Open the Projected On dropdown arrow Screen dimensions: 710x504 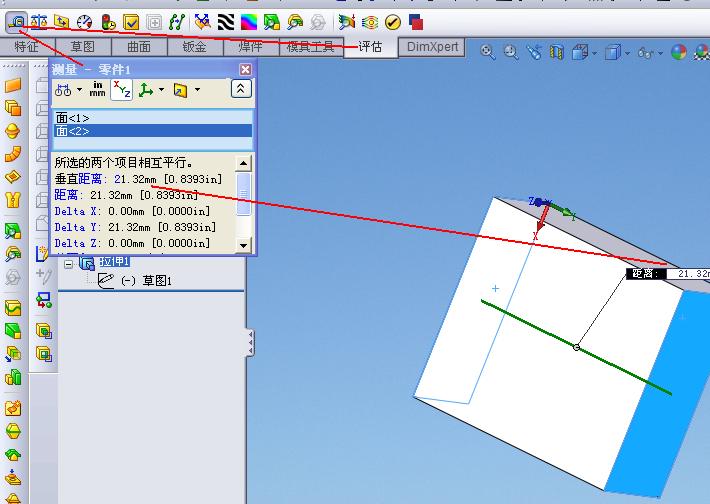(x=197, y=89)
